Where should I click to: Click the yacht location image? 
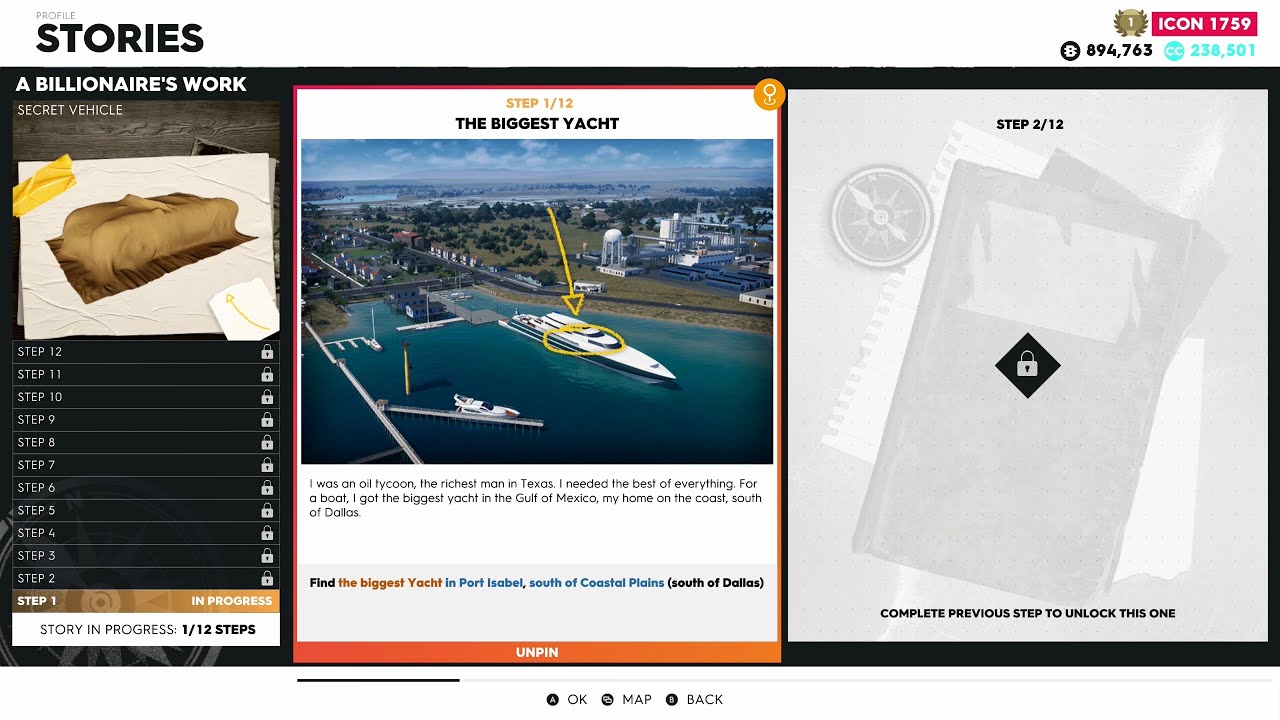pos(537,301)
